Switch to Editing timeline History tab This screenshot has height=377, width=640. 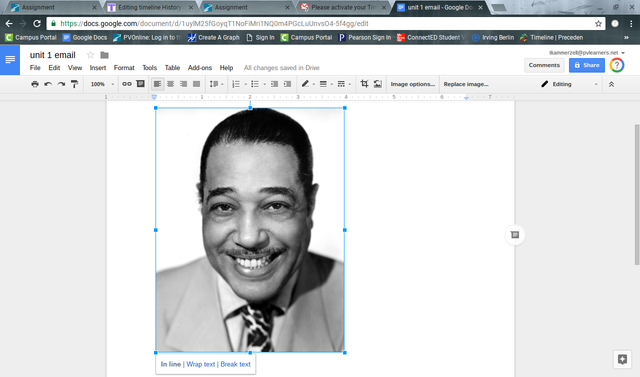click(149, 7)
